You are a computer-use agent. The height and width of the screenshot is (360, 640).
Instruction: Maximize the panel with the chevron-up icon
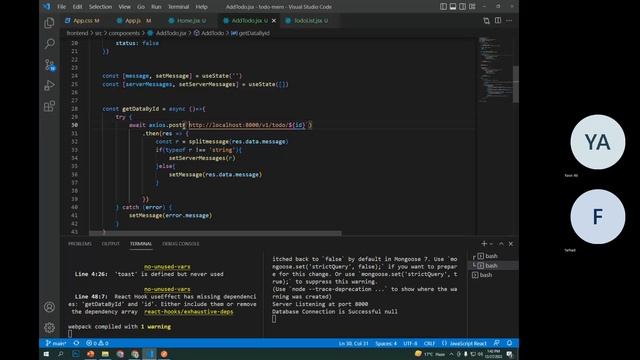click(501, 244)
